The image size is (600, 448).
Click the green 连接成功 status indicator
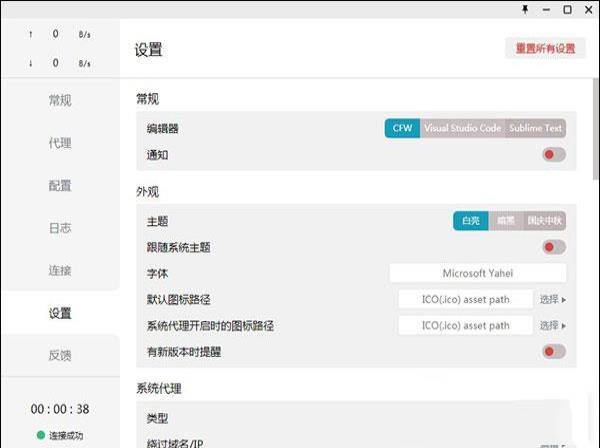tap(60, 435)
